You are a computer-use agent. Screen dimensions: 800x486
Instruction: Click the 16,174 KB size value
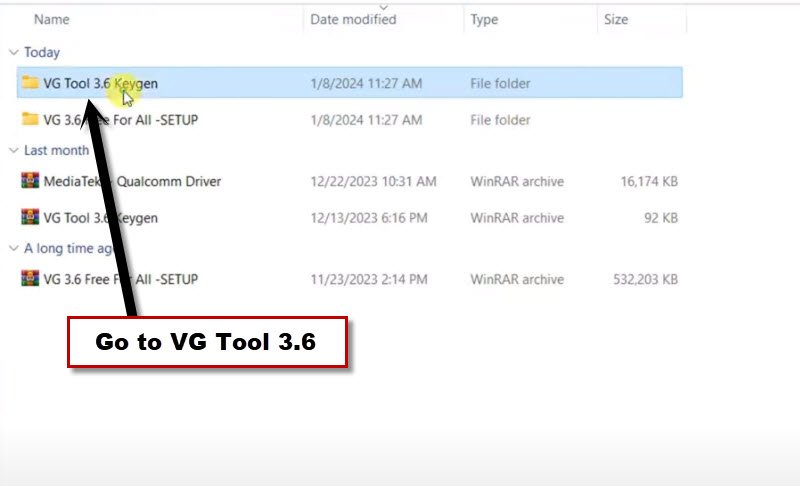coord(649,182)
